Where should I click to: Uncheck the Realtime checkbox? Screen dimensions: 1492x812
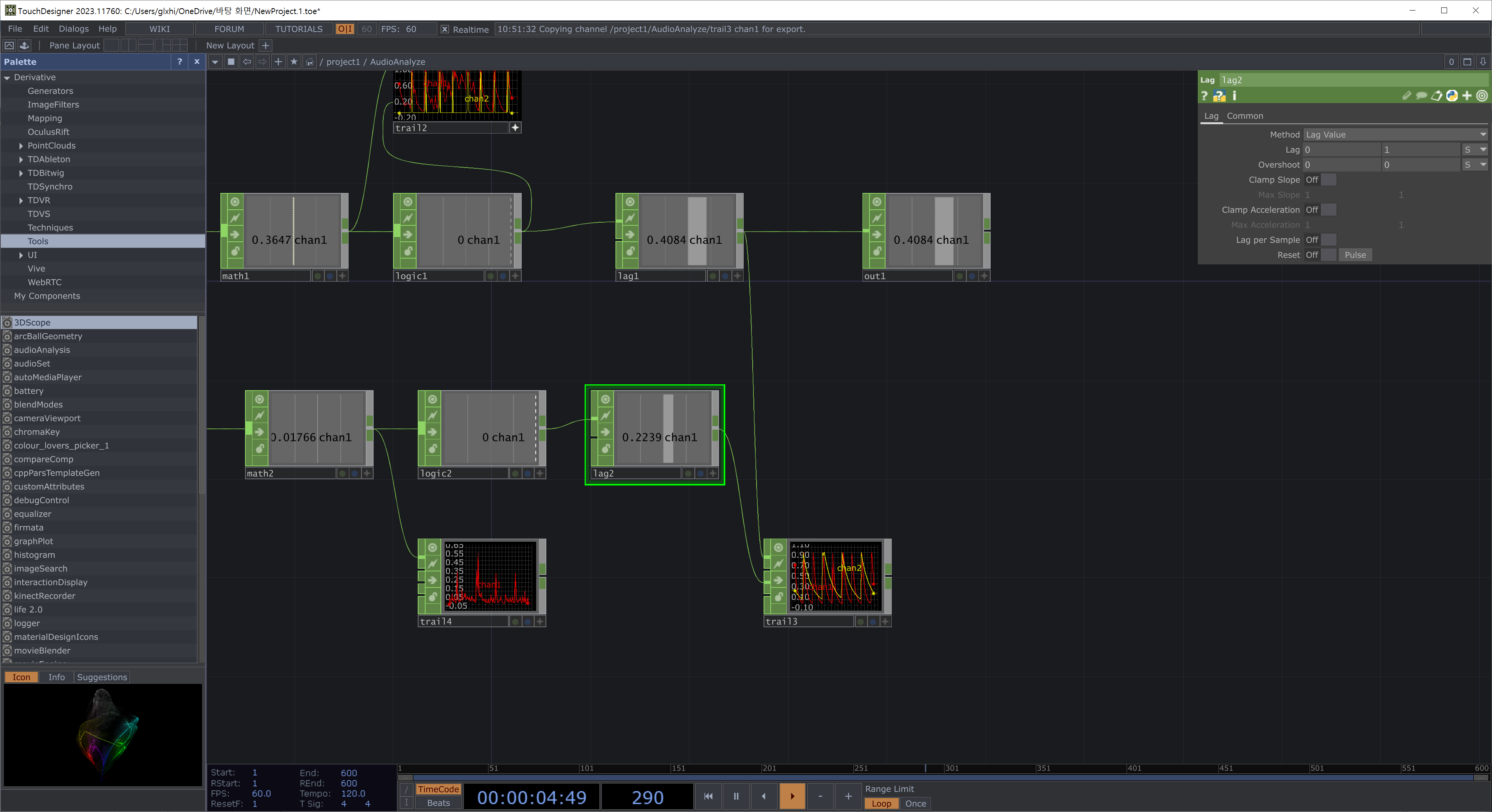point(444,30)
